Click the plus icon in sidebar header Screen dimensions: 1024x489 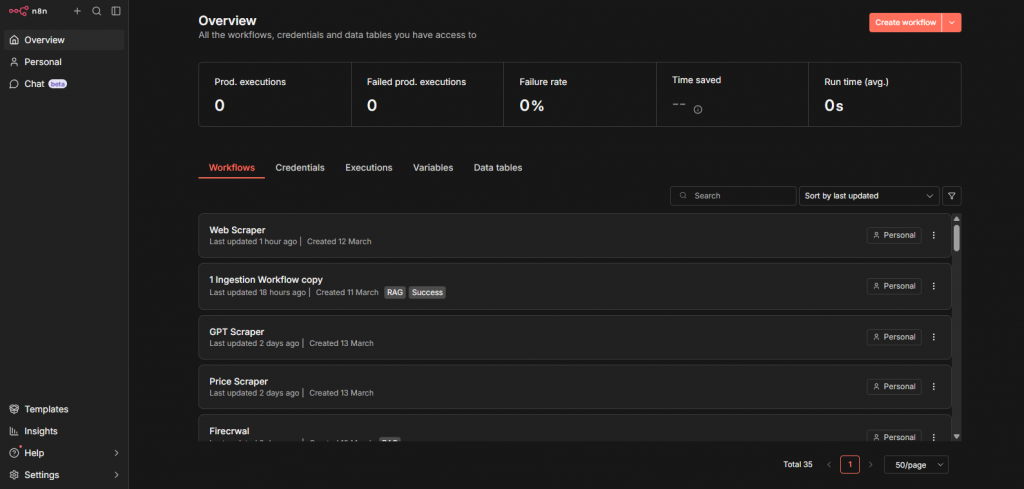click(x=77, y=11)
